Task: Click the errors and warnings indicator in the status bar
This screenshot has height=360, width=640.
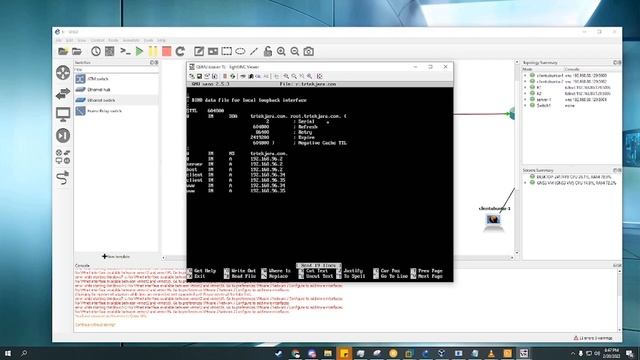Action: (593, 338)
